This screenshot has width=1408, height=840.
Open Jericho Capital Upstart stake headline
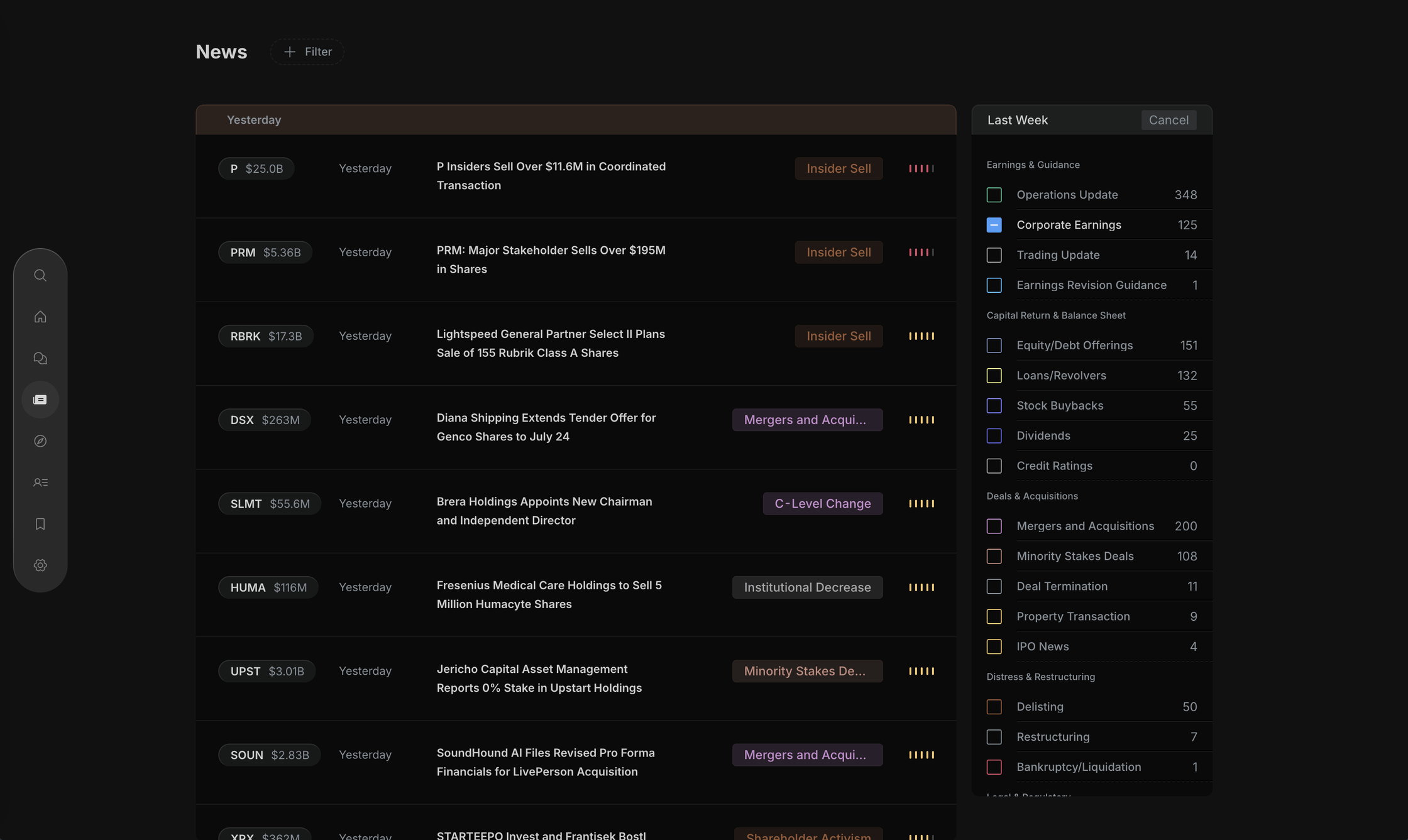[539, 679]
